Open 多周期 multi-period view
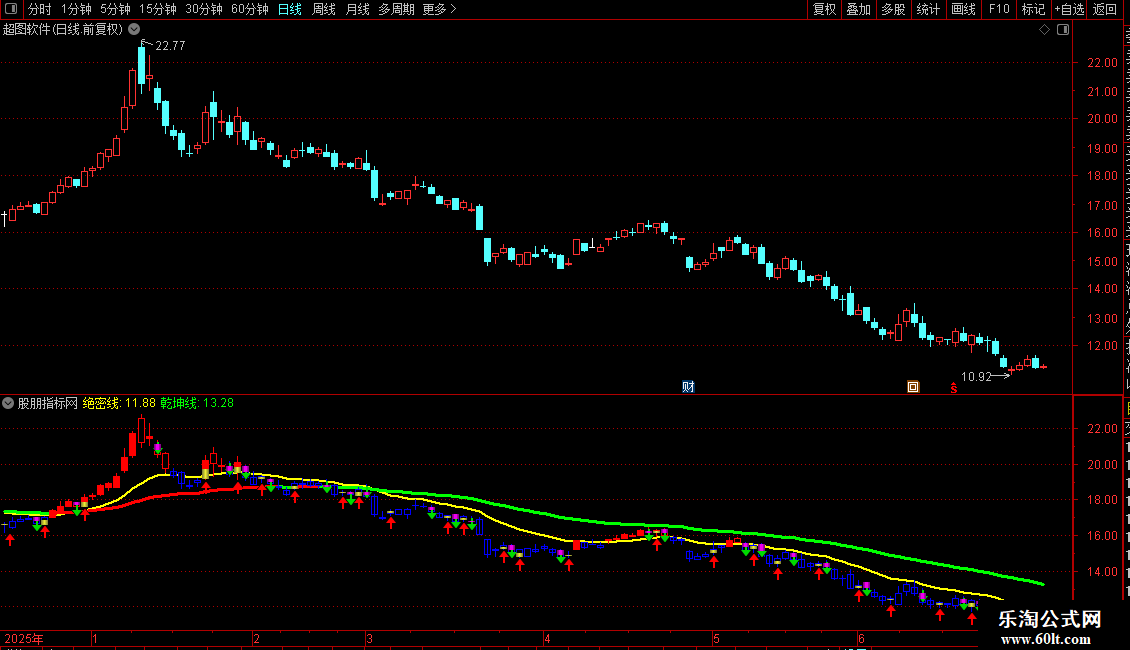 pyautogui.click(x=396, y=9)
